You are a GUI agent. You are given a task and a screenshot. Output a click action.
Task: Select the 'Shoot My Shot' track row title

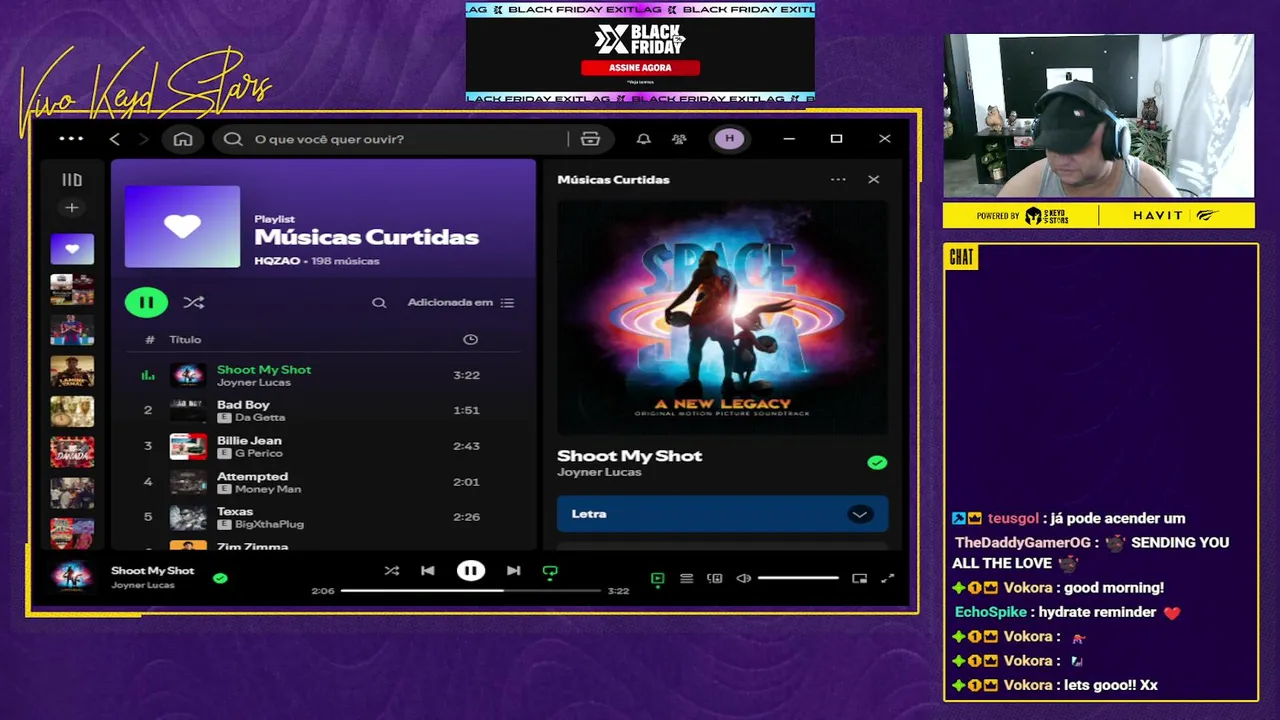point(264,369)
